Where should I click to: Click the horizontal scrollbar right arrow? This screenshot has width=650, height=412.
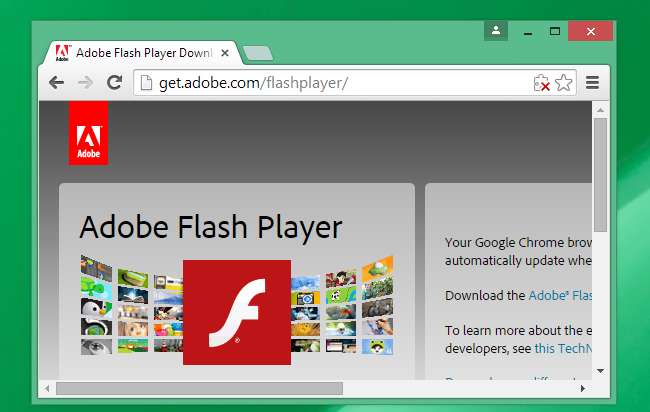tap(582, 388)
